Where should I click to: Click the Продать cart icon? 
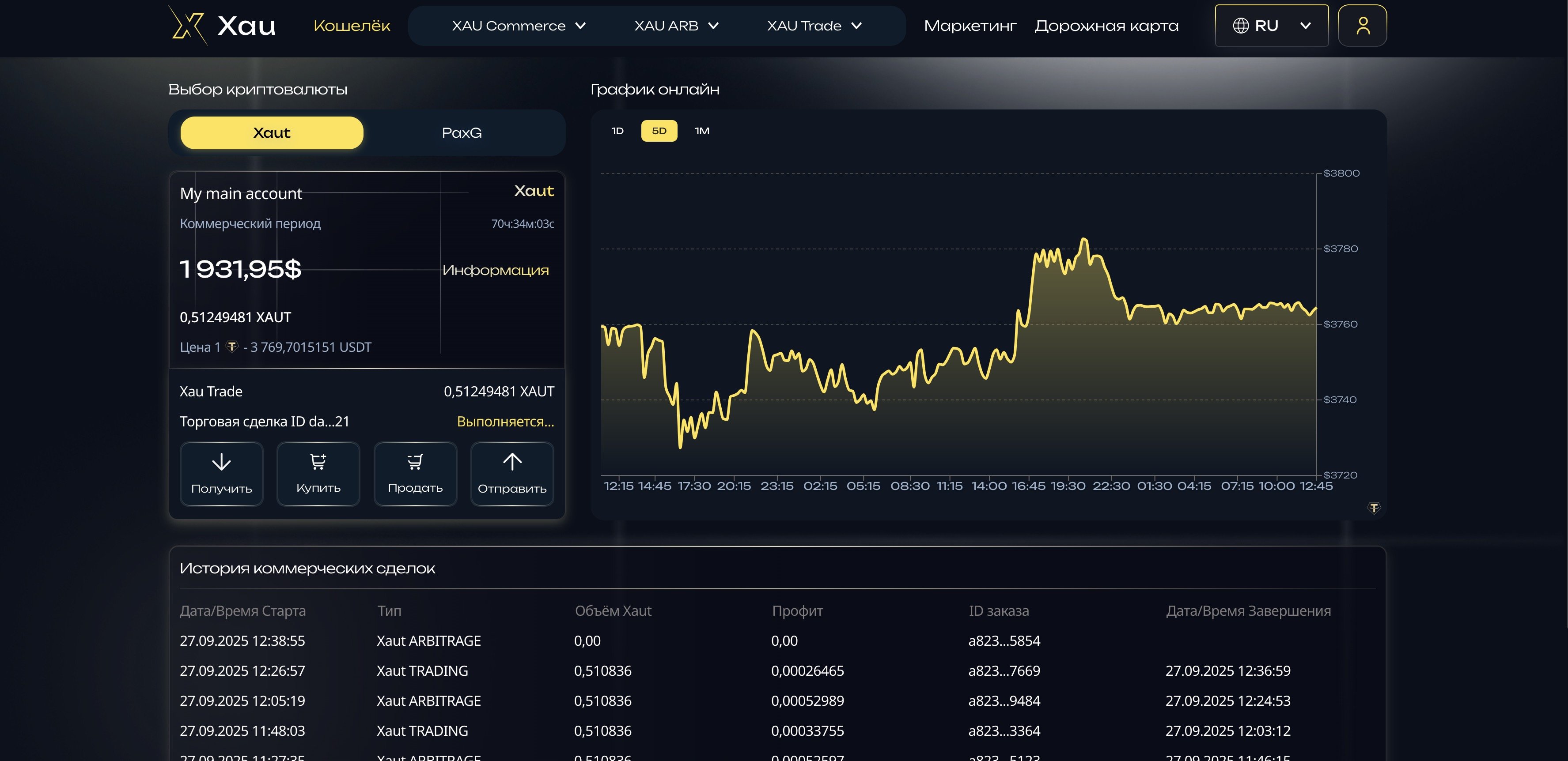[x=415, y=462]
